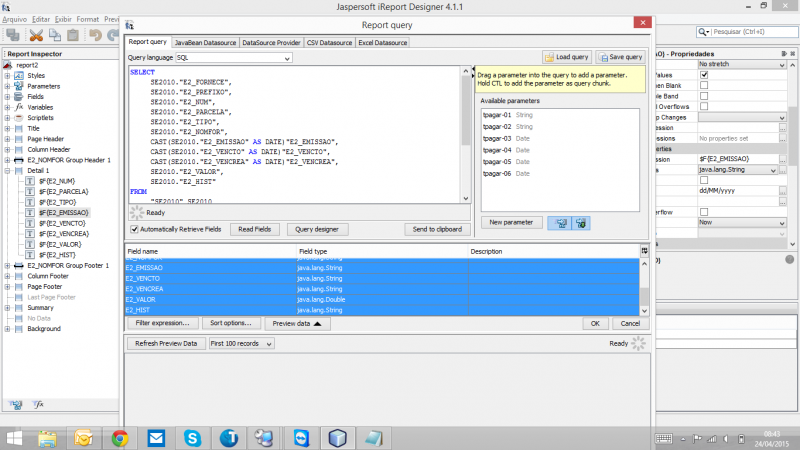Click the Scriptlets icon in Report Inspector
Screen dimensions: 800x450
tap(19, 118)
